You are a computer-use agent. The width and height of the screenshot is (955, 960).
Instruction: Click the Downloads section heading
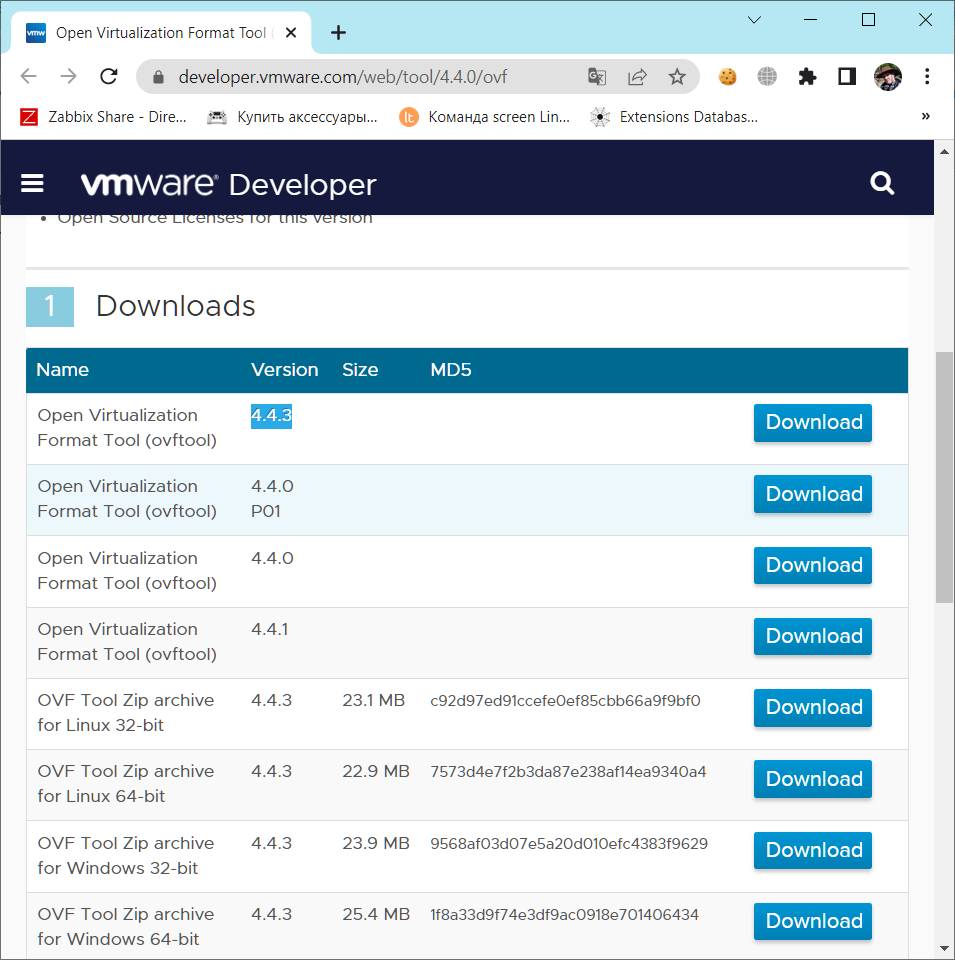pos(175,306)
